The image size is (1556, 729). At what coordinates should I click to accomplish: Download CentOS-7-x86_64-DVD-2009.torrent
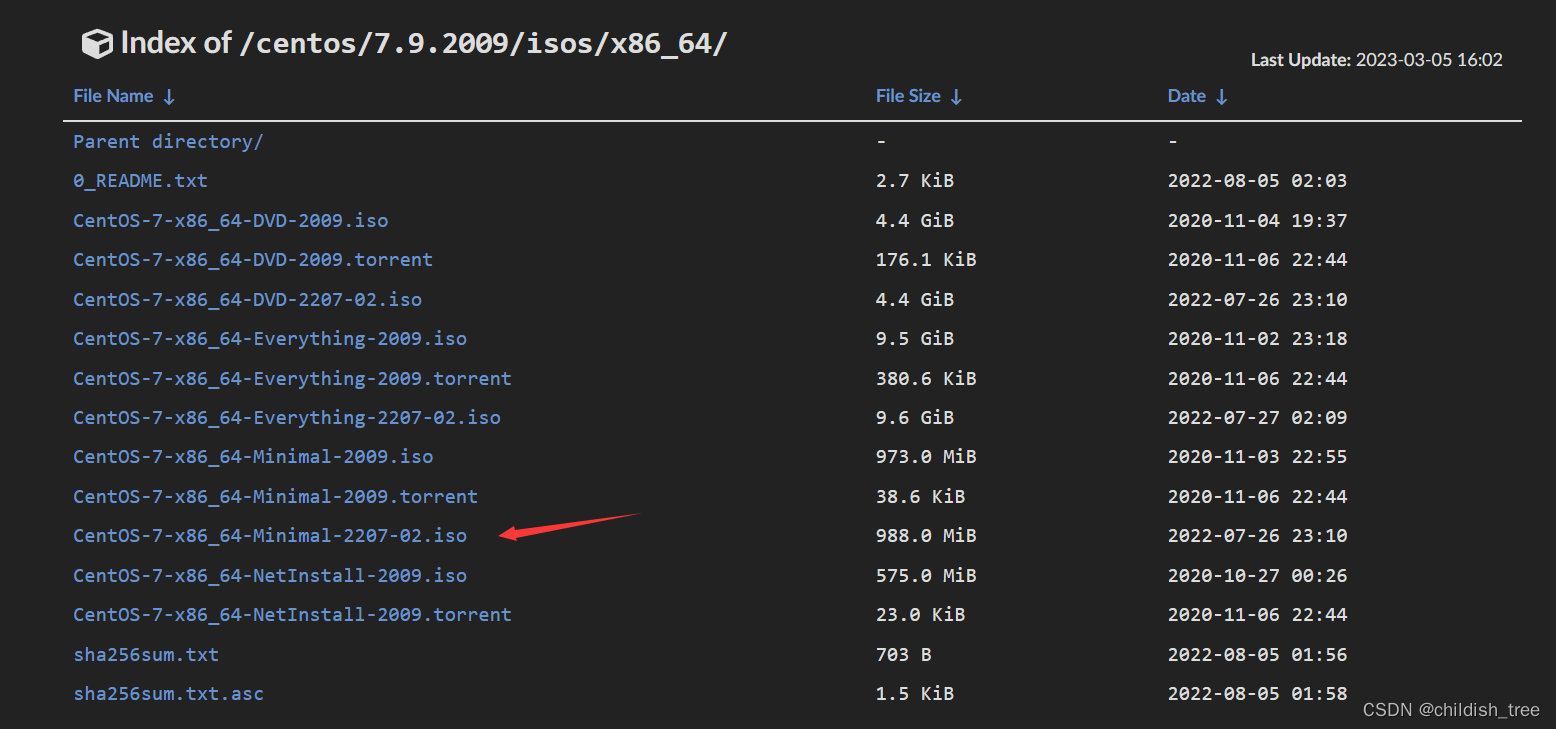253,260
